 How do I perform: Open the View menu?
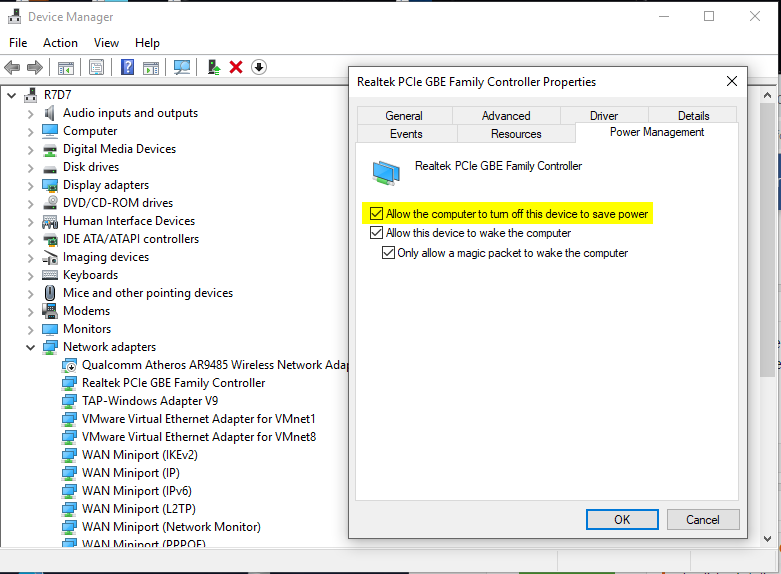coord(107,43)
